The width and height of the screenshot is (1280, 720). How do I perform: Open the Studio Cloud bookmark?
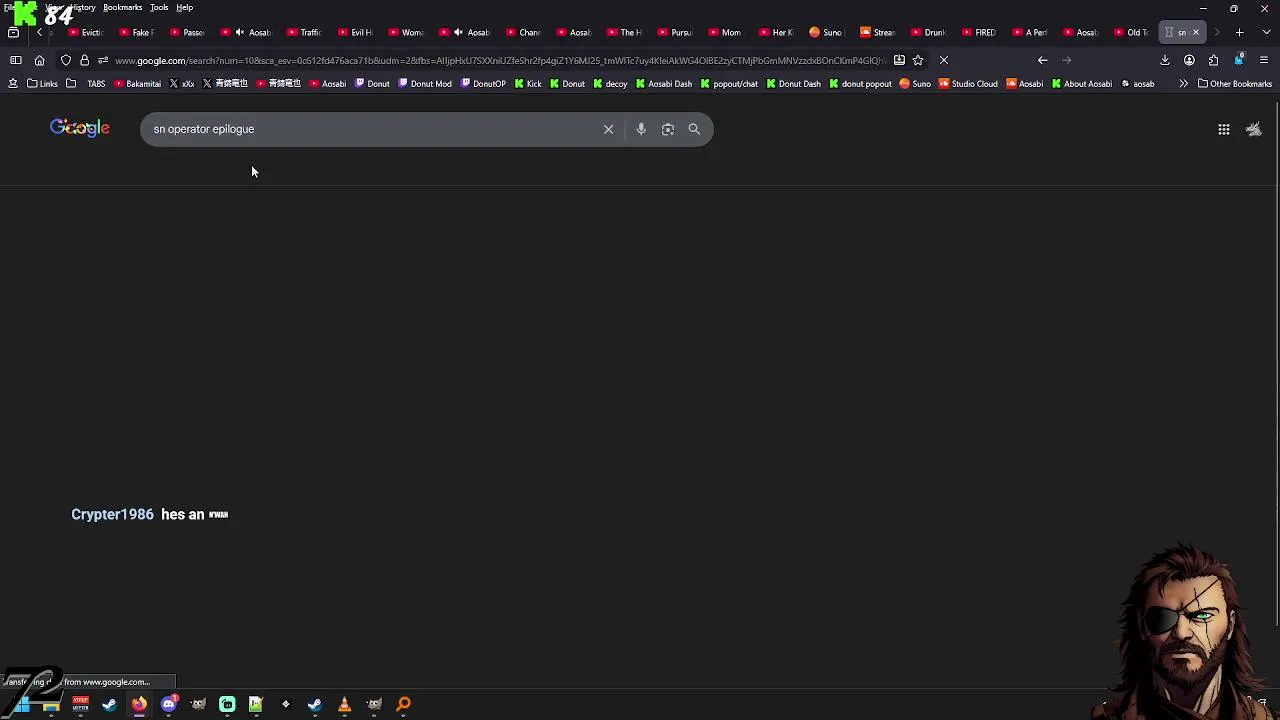(967, 84)
